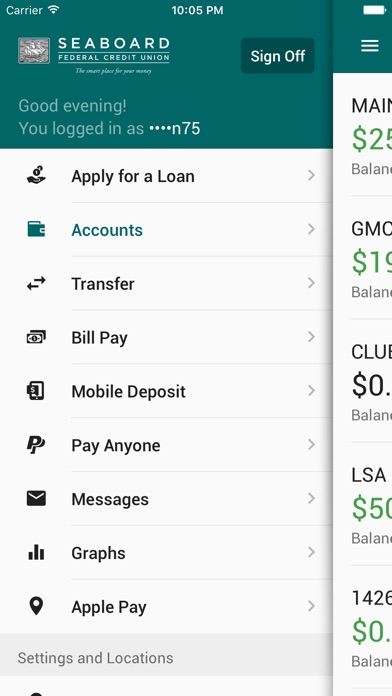Expand chevron on Apply for a Loan row
Screen dimensions: 392x696
(311, 175)
